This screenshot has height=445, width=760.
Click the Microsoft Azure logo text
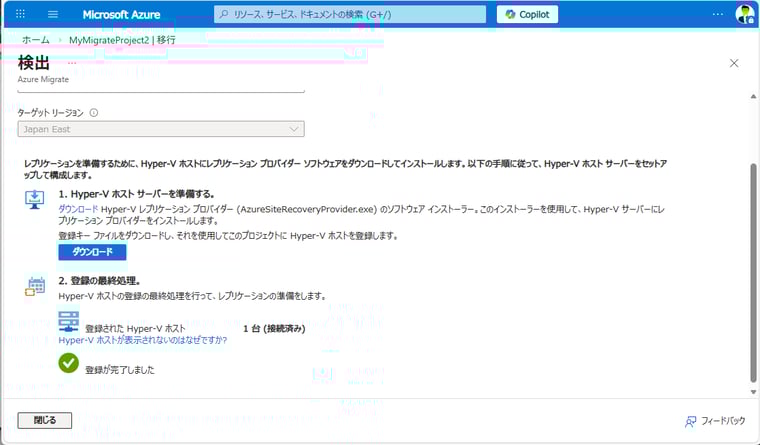121,15
